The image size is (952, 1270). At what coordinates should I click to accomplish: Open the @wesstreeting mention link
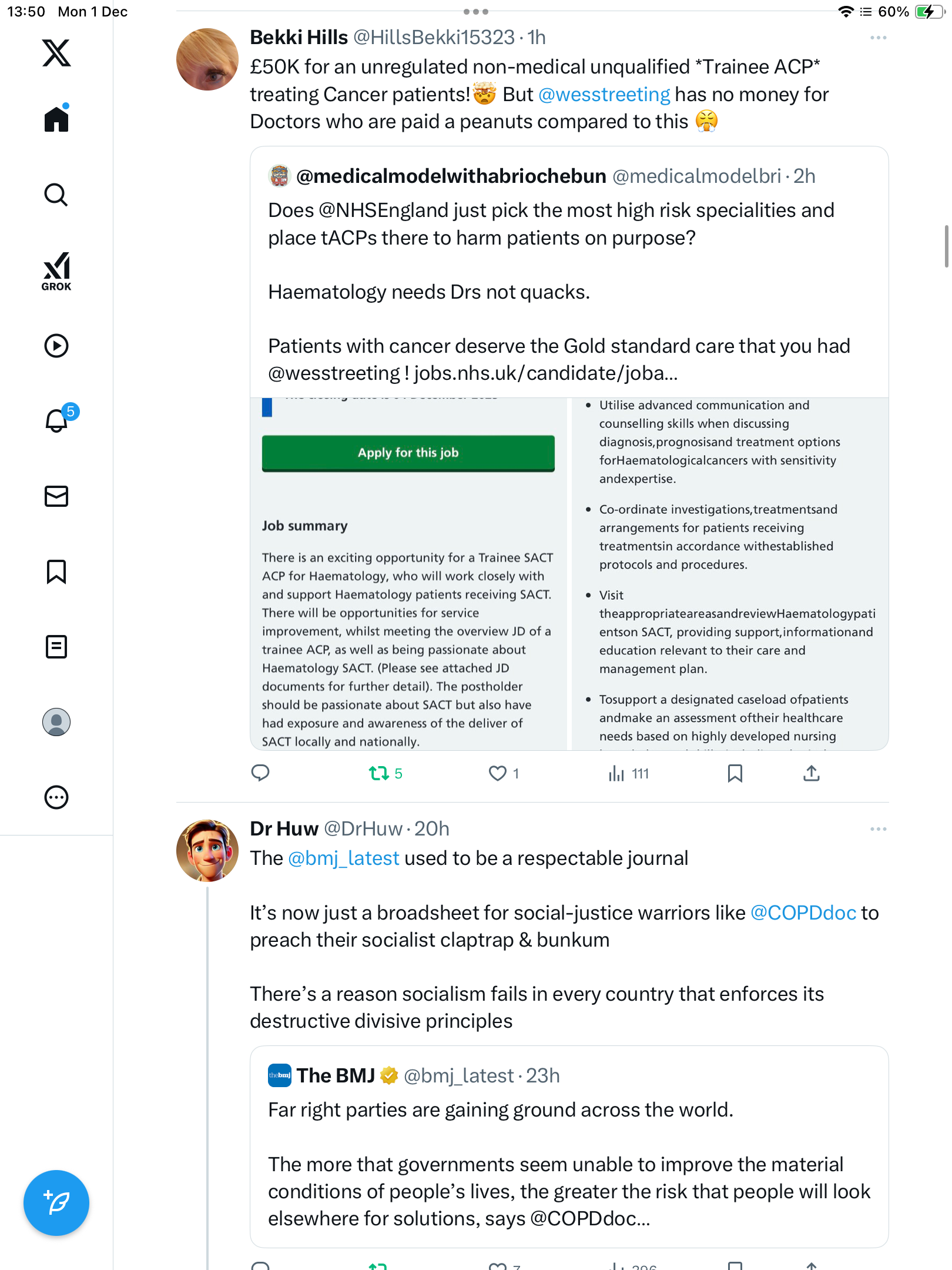pos(604,95)
